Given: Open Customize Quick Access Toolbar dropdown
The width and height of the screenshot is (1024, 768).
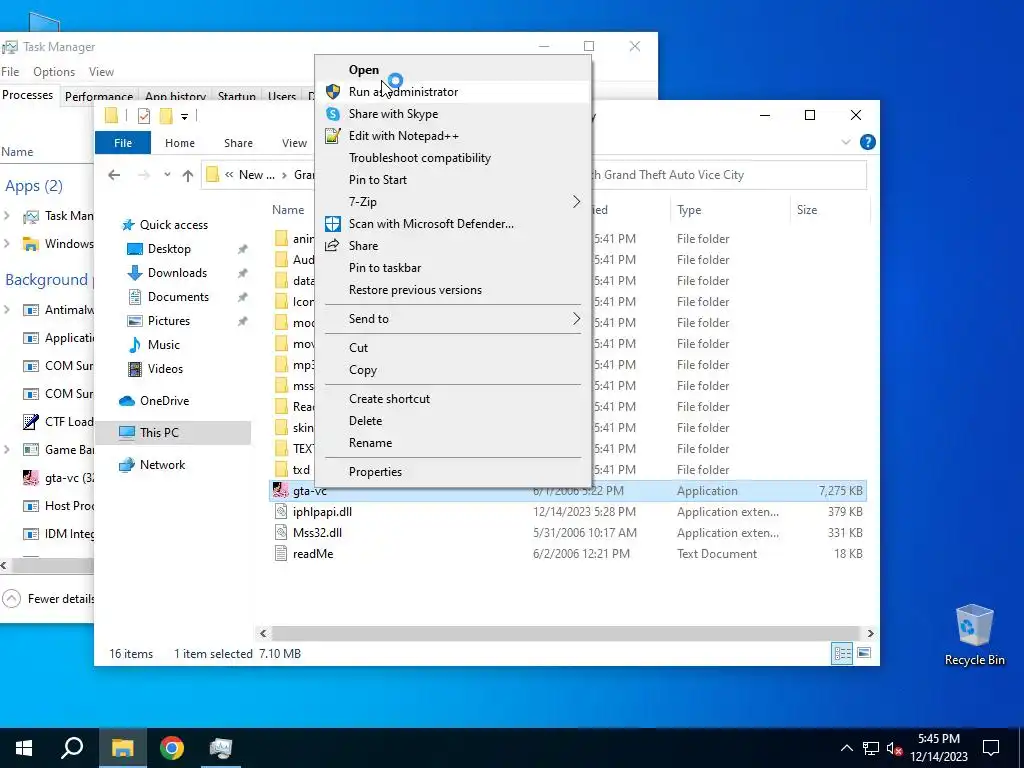Looking at the screenshot, I should point(185,117).
